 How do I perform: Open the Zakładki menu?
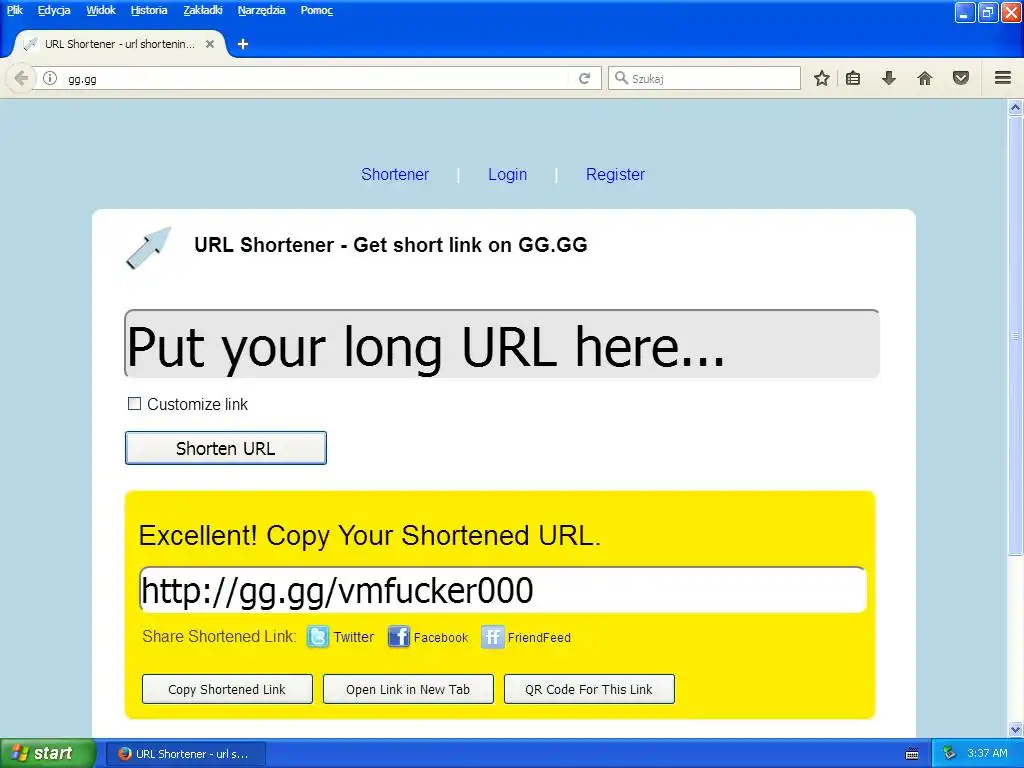(202, 10)
